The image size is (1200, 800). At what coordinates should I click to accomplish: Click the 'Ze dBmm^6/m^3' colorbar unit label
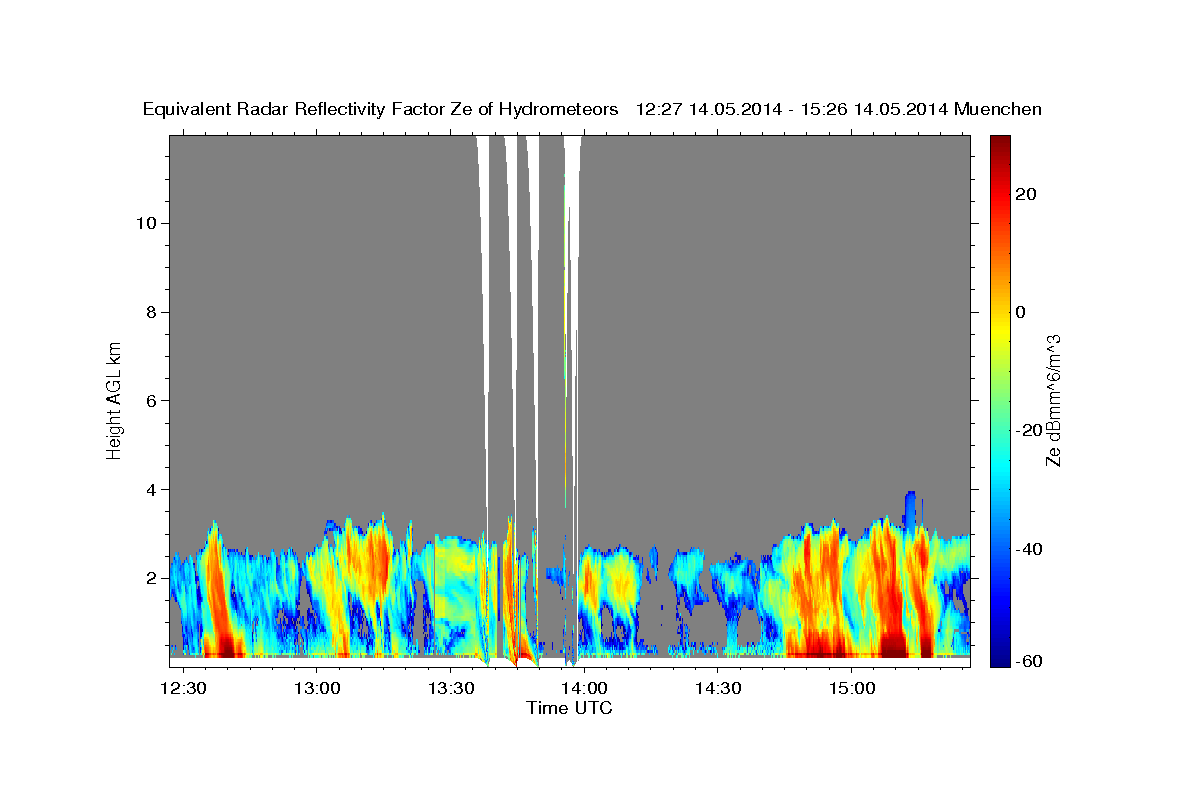[x=1053, y=400]
